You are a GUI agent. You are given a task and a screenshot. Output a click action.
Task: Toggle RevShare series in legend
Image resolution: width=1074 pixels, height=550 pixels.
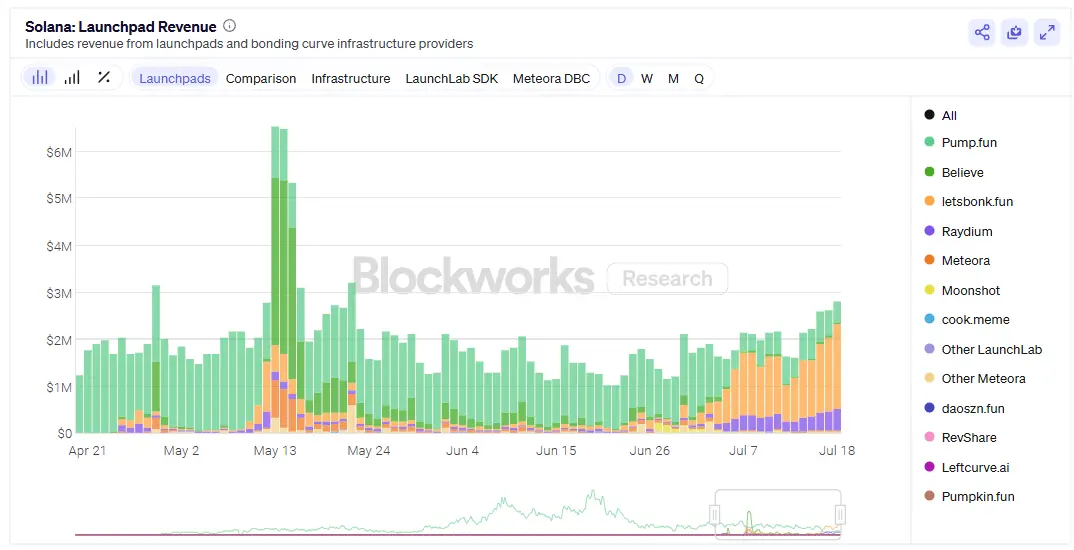tap(960, 437)
